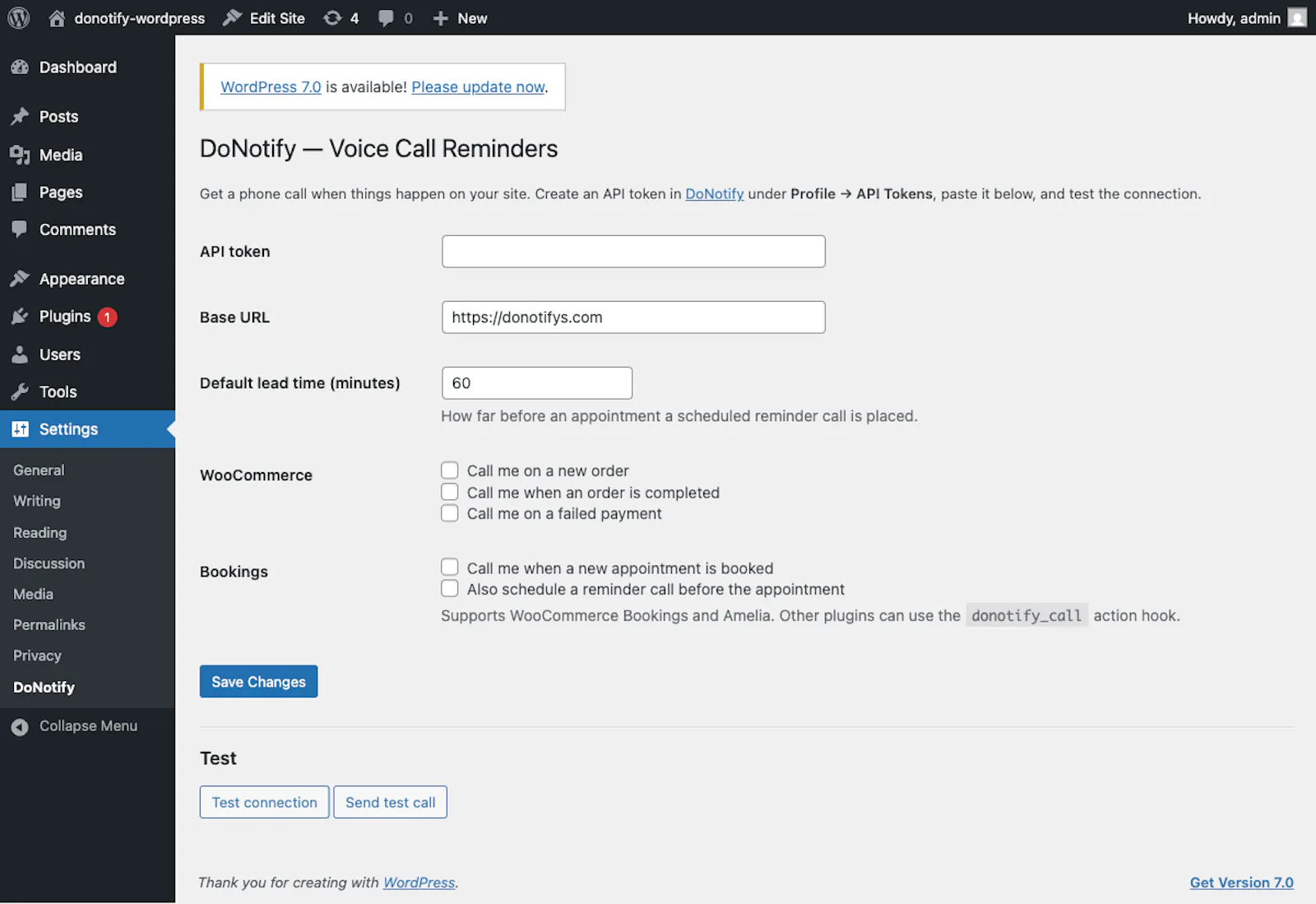Enable Call me on a new order
Viewport: 1316px width, 904px height.
449,471
